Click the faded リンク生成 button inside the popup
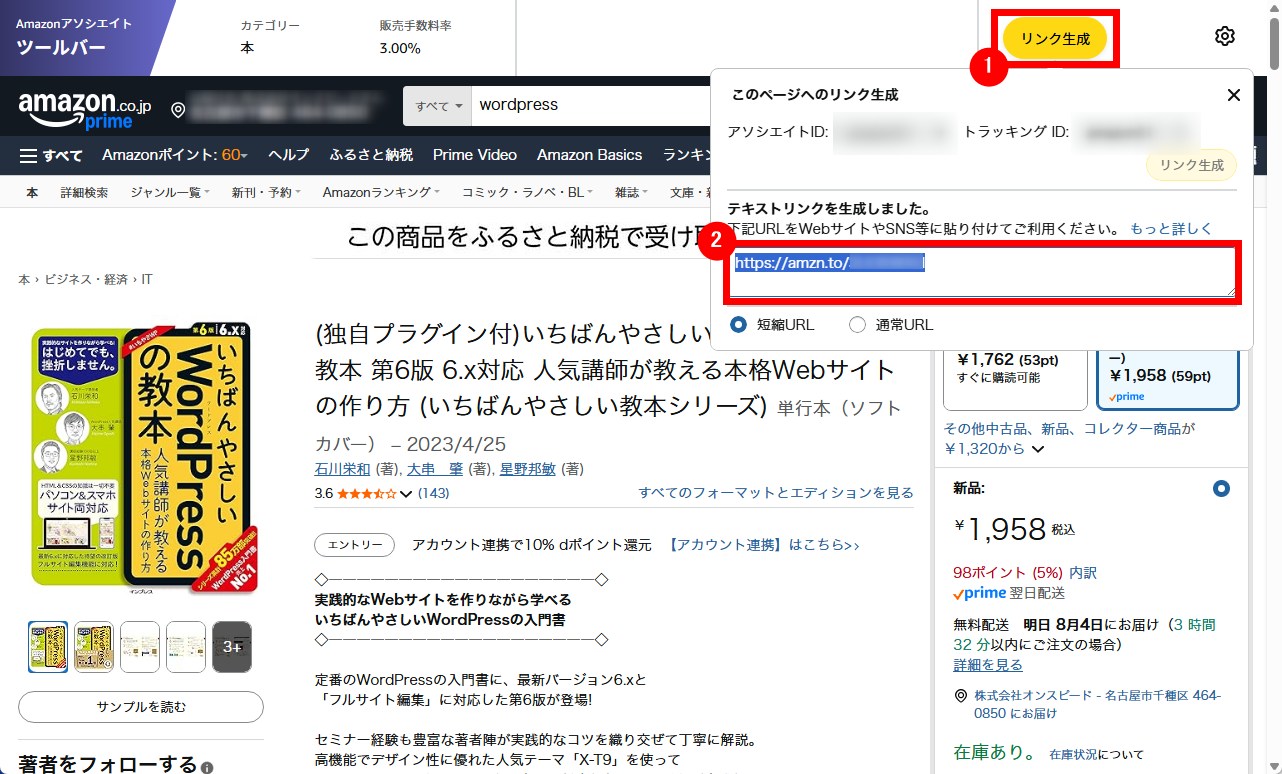The height and width of the screenshot is (774, 1282). click(1191, 165)
